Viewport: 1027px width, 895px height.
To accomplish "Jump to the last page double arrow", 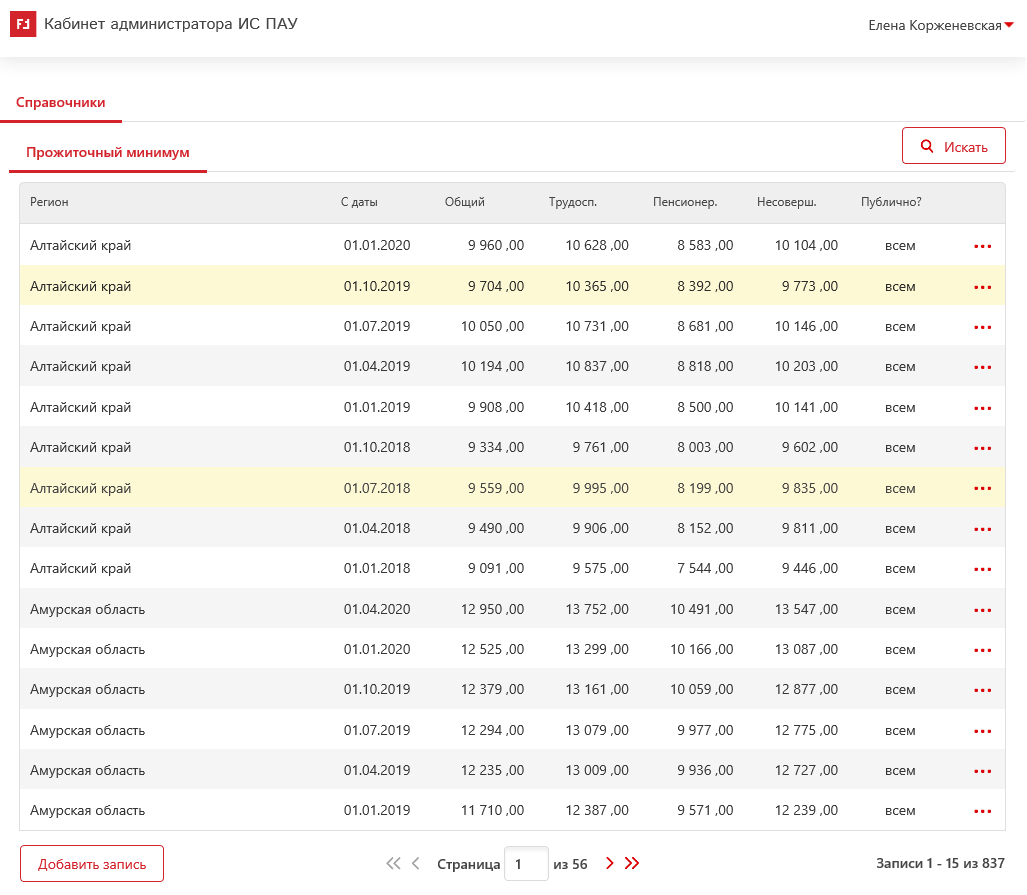I will 632,864.
